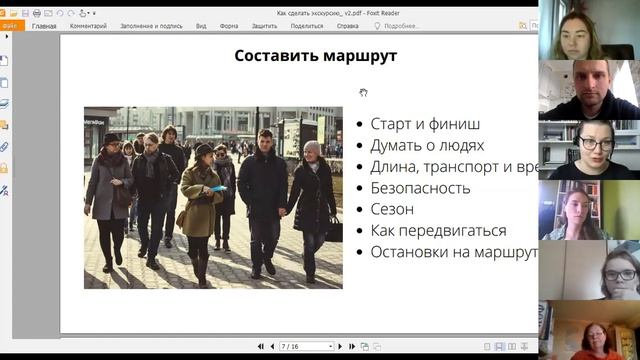Go to the last page button
The width and height of the screenshot is (640, 360).
point(352,347)
